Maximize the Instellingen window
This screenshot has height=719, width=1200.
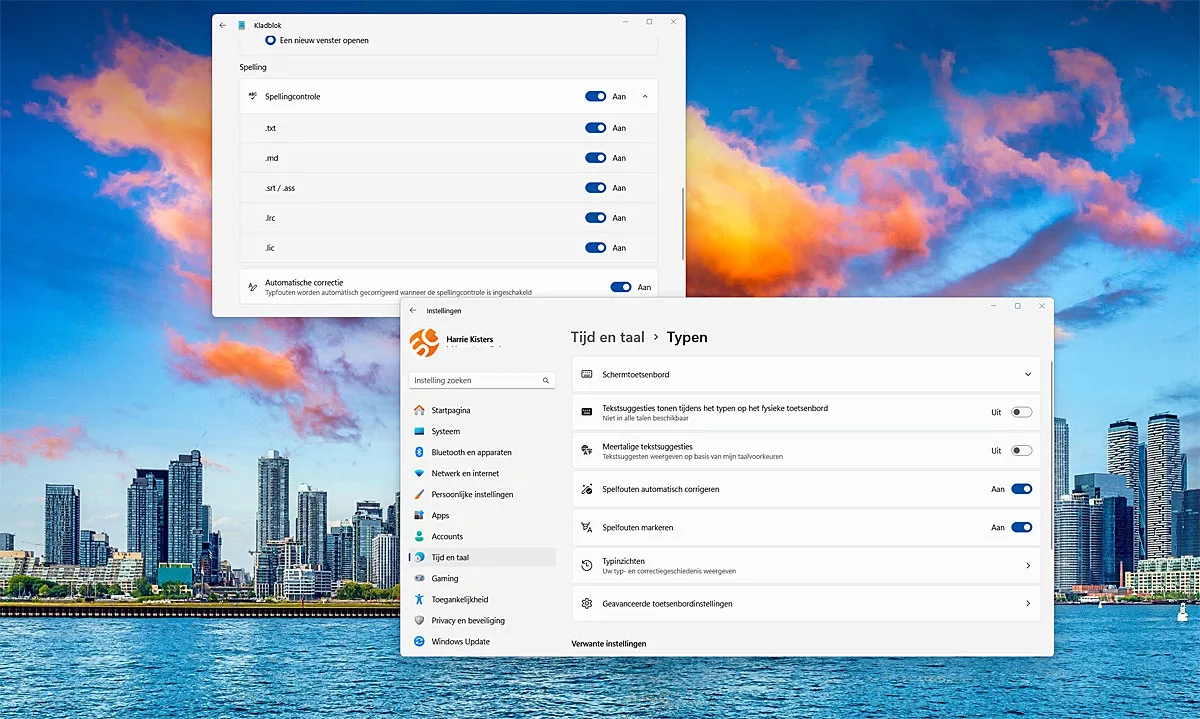coord(1017,306)
